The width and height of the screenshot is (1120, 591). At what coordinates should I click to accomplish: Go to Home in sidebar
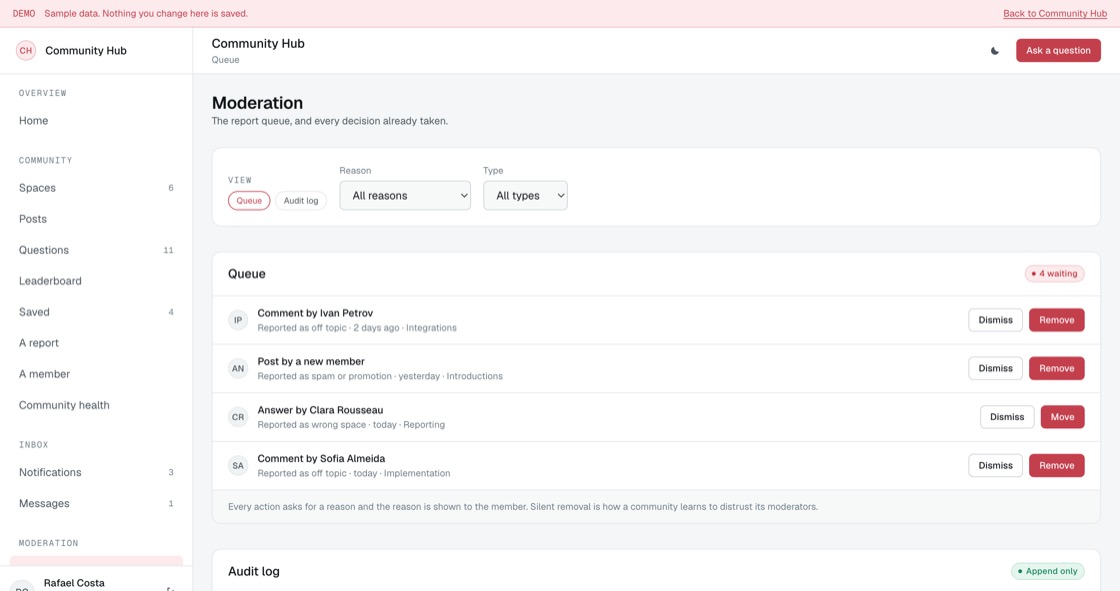click(x=96, y=121)
